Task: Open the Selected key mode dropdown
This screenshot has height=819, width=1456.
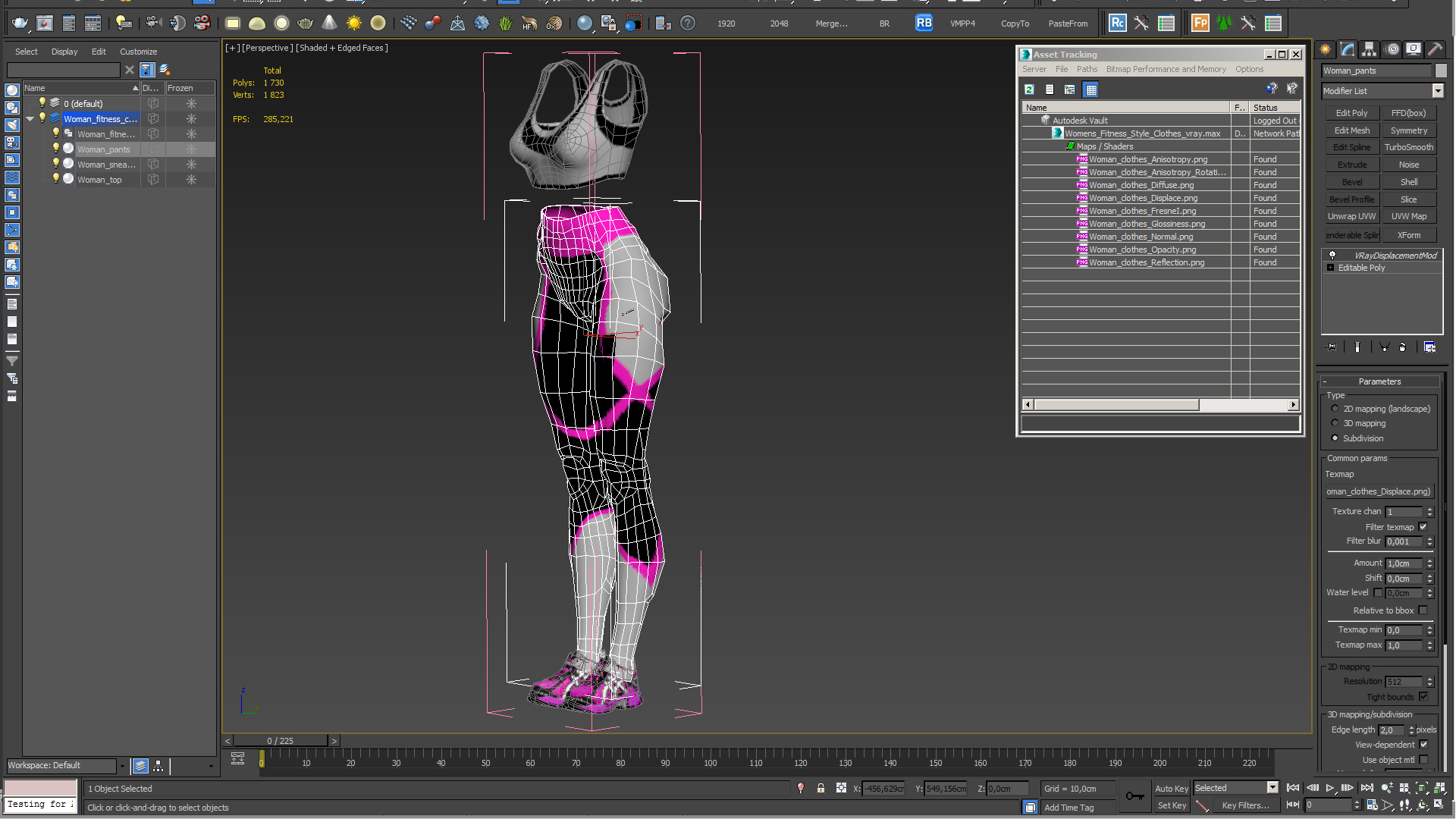Action: point(1272,788)
